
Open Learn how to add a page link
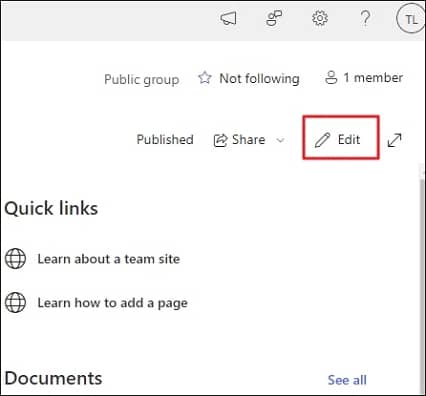pos(113,303)
